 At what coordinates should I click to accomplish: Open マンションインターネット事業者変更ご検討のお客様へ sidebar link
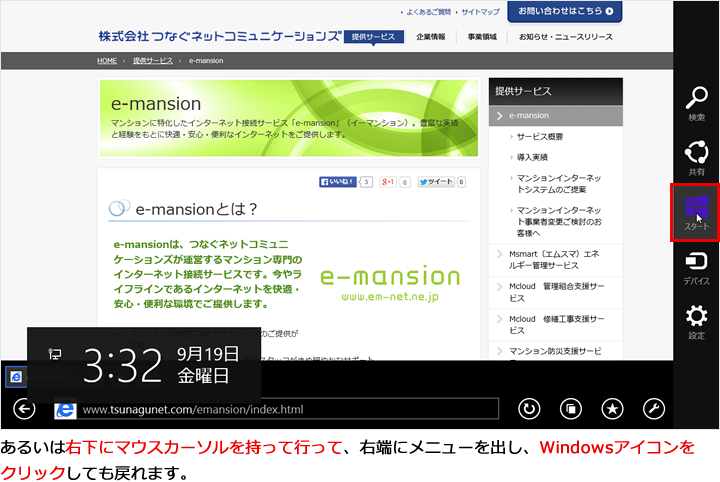click(x=559, y=222)
